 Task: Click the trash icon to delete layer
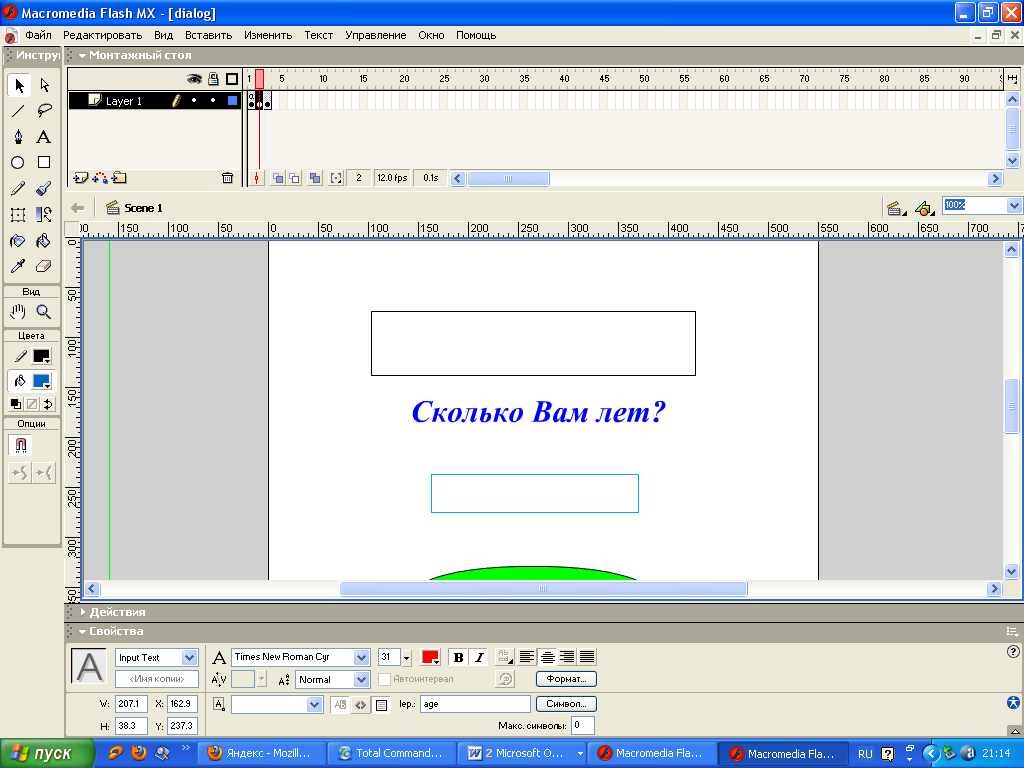click(x=227, y=178)
